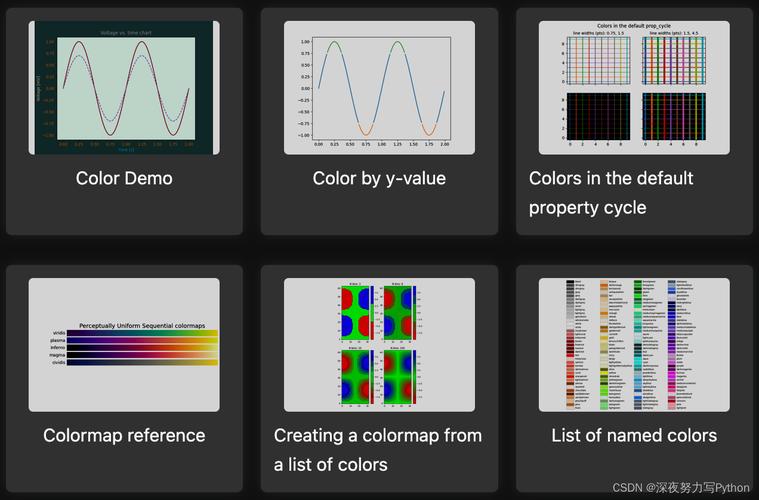
Task: Open the Color Demo chart thumbnail
Action: 124,88
